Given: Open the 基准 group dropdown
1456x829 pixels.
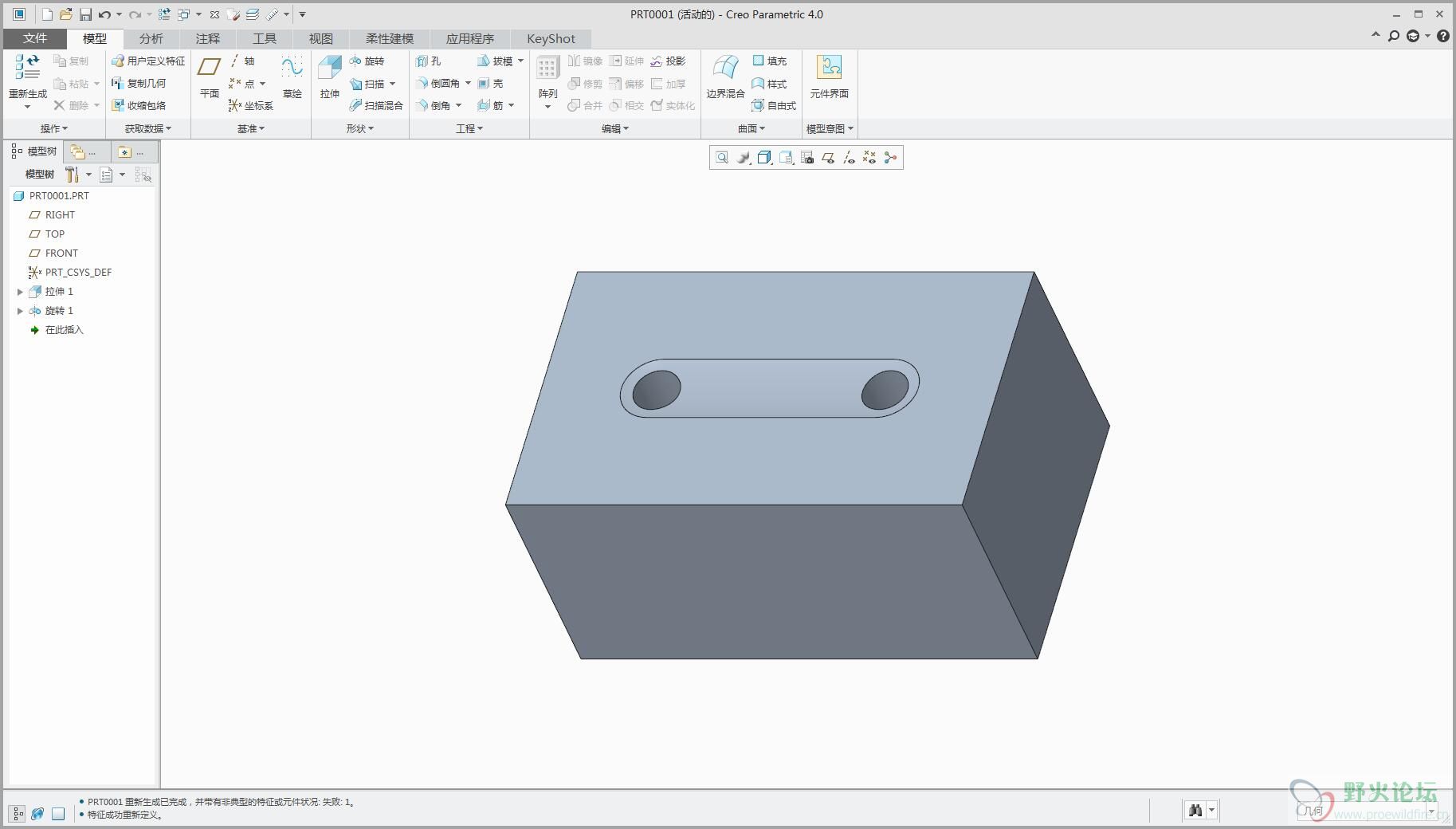Looking at the screenshot, I should [251, 128].
